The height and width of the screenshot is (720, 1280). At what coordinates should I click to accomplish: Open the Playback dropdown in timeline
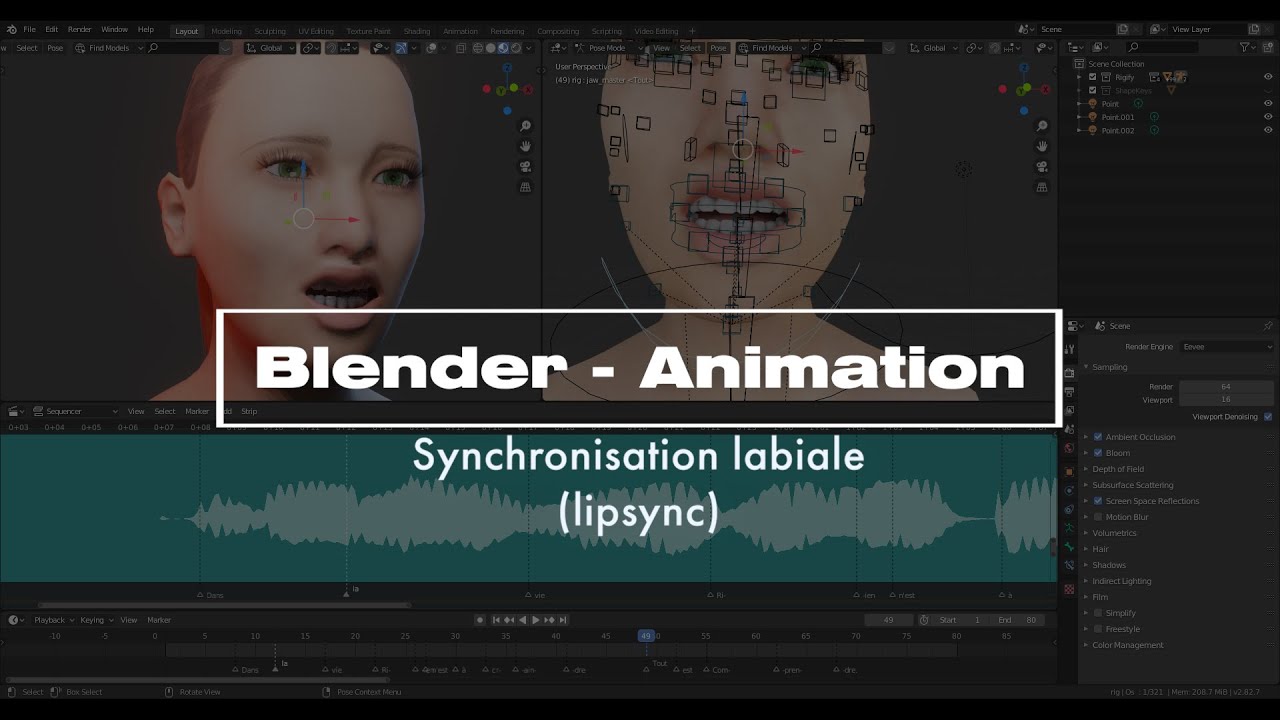[x=53, y=620]
